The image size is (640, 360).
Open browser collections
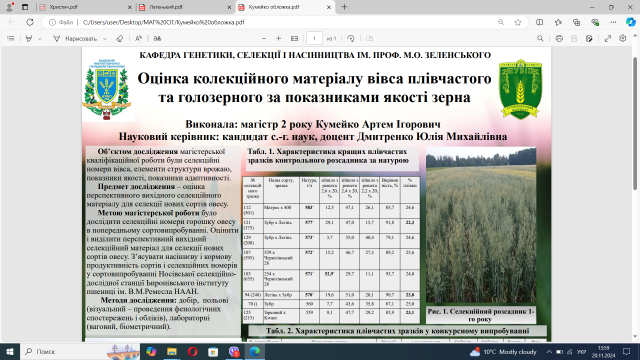[576, 22]
